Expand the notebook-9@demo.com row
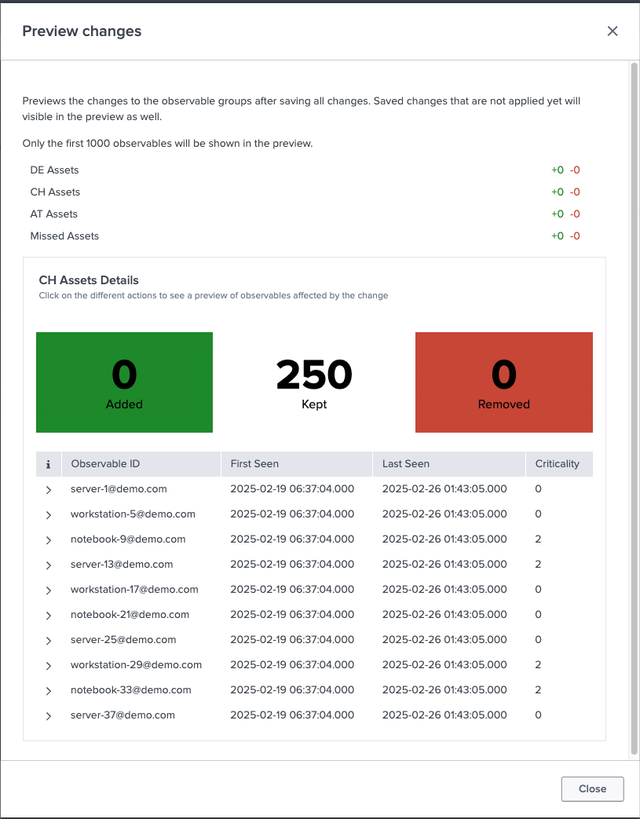 (49, 540)
